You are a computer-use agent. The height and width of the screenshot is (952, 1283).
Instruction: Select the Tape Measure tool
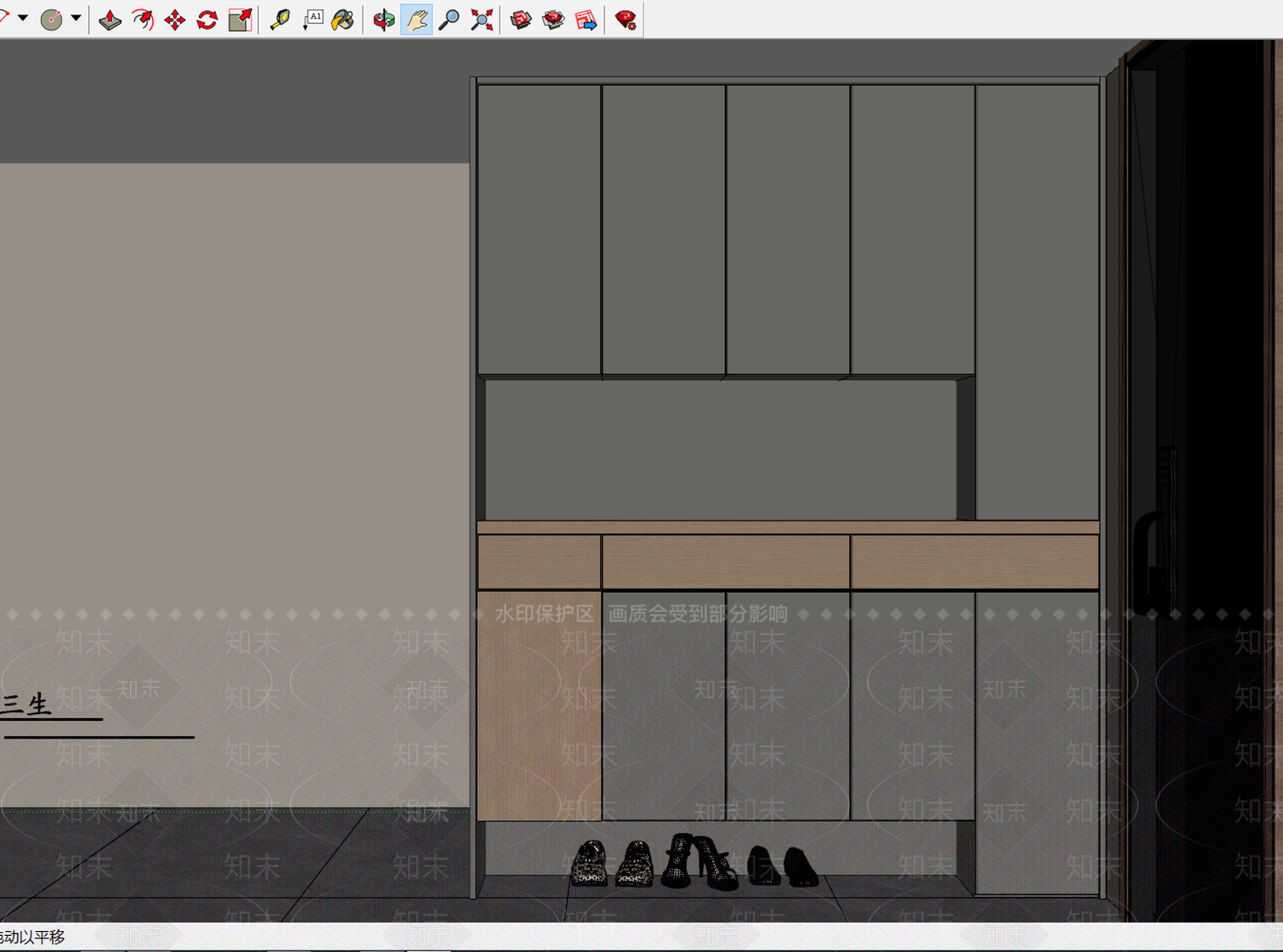tap(280, 20)
